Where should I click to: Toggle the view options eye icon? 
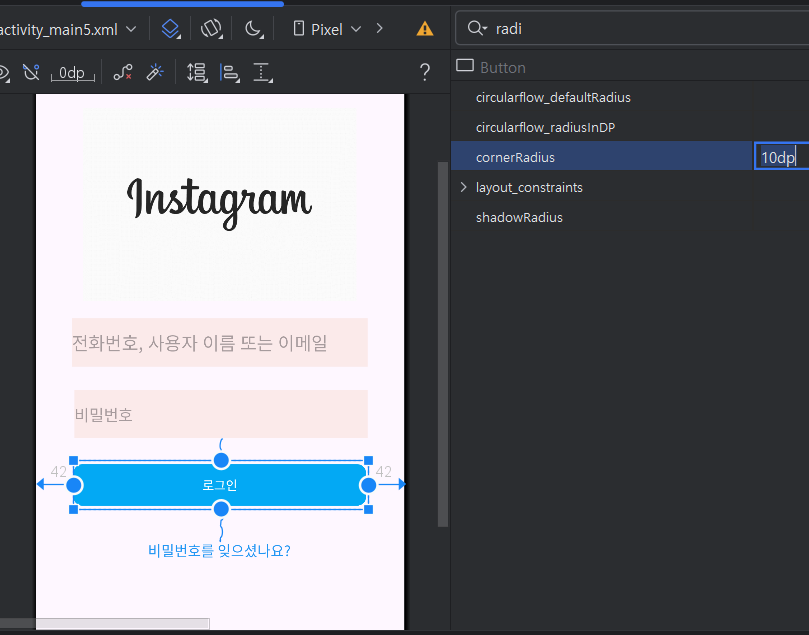click(4, 73)
